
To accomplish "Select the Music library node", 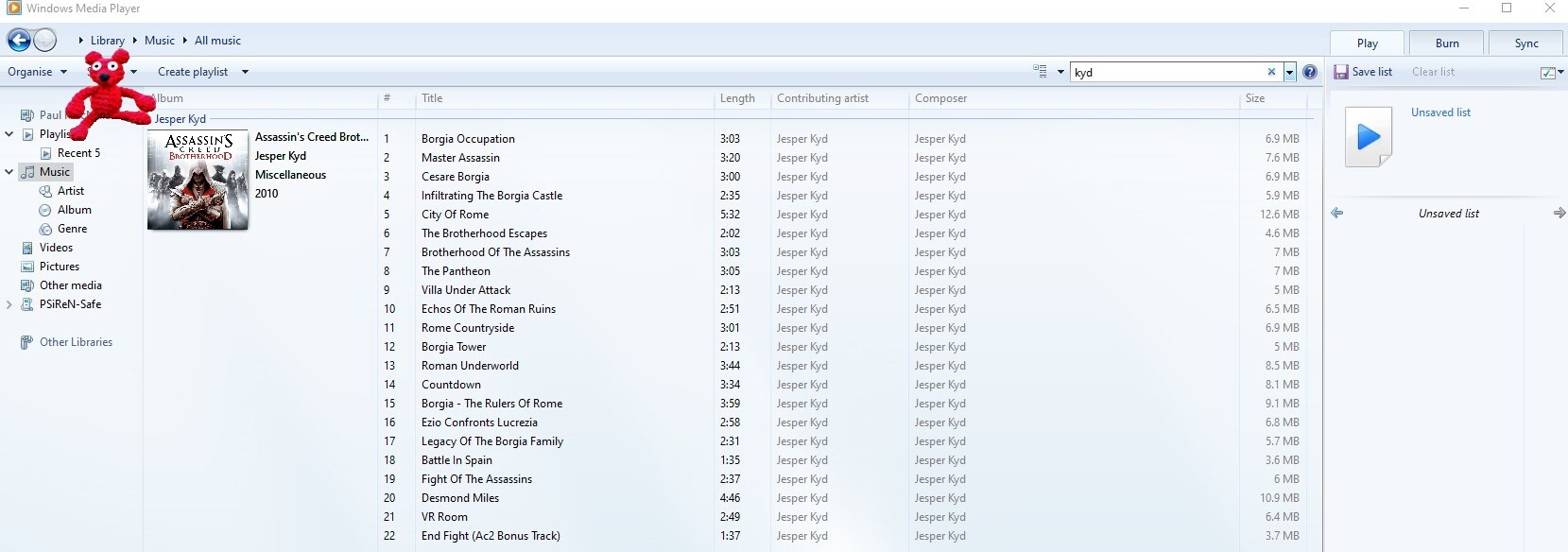I will point(55,172).
